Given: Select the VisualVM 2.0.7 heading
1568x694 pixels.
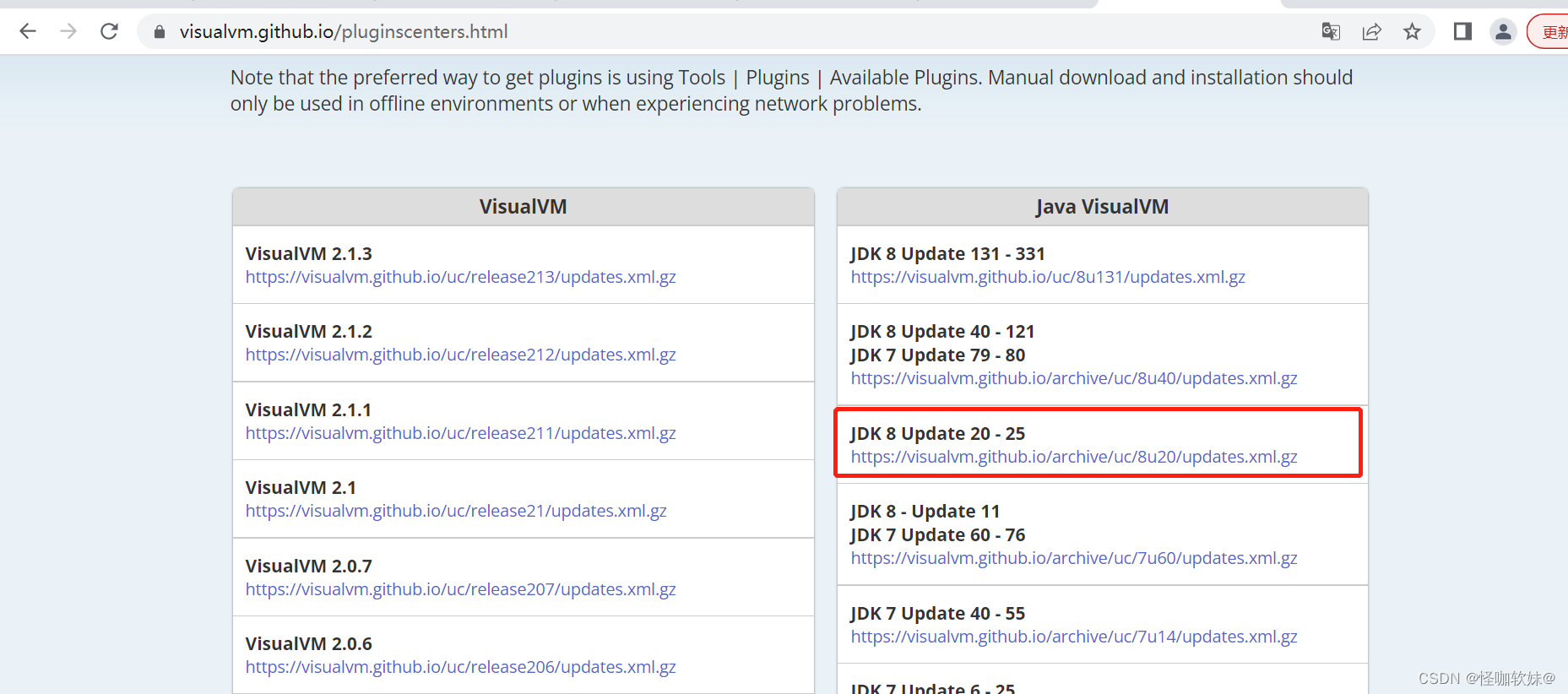Looking at the screenshot, I should click(308, 566).
